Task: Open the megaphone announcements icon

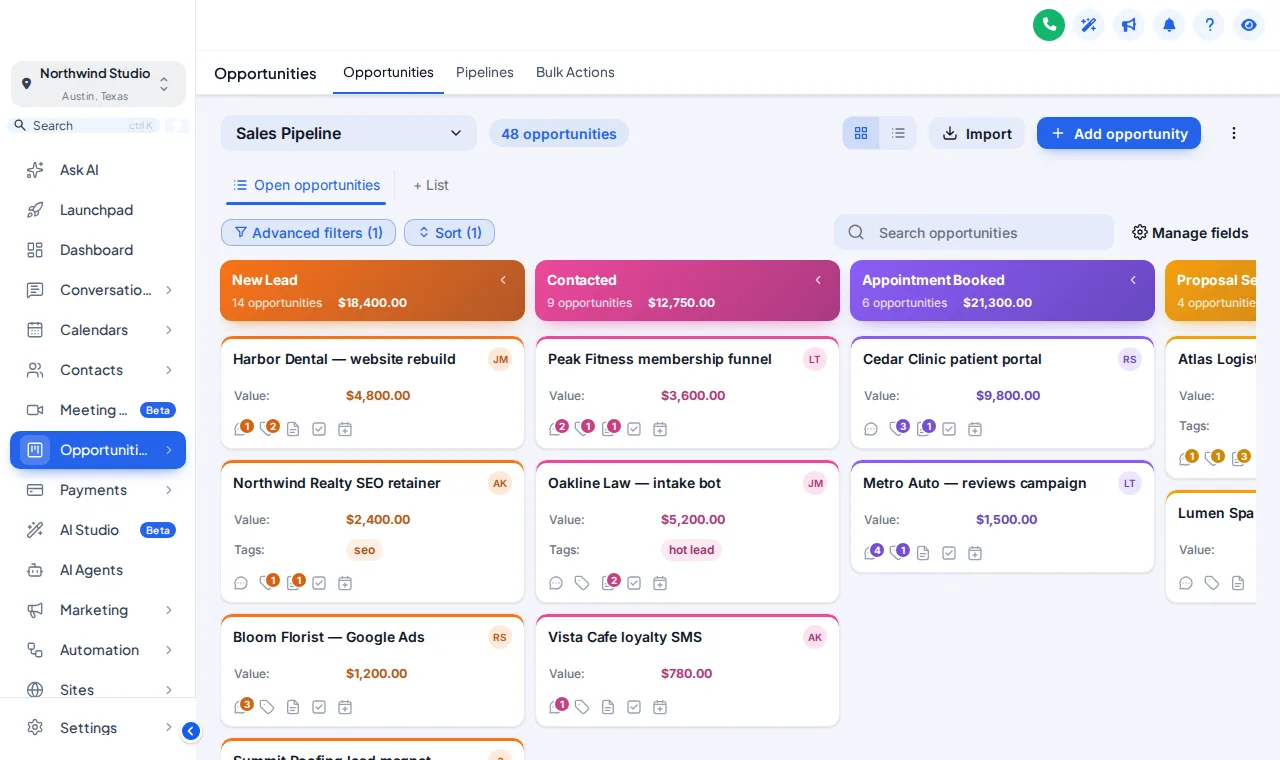Action: pyautogui.click(x=1129, y=25)
